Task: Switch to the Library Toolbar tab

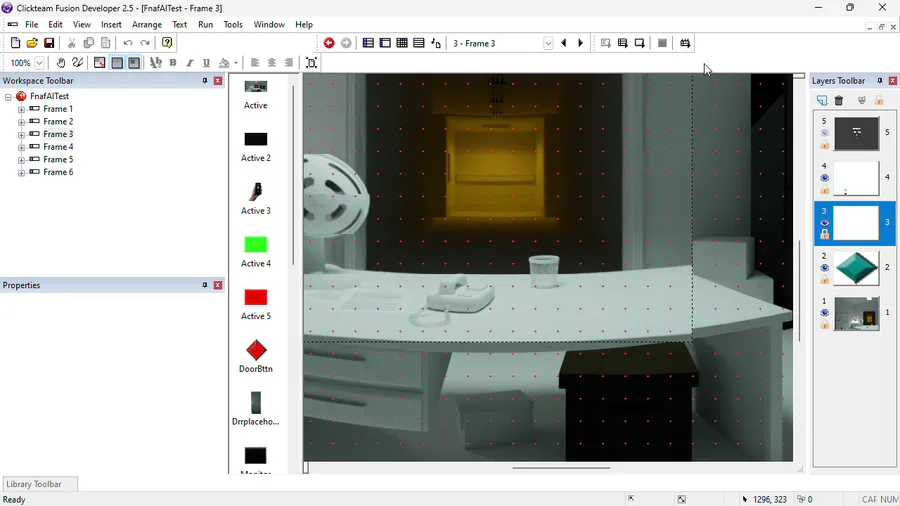Action: tap(40, 484)
